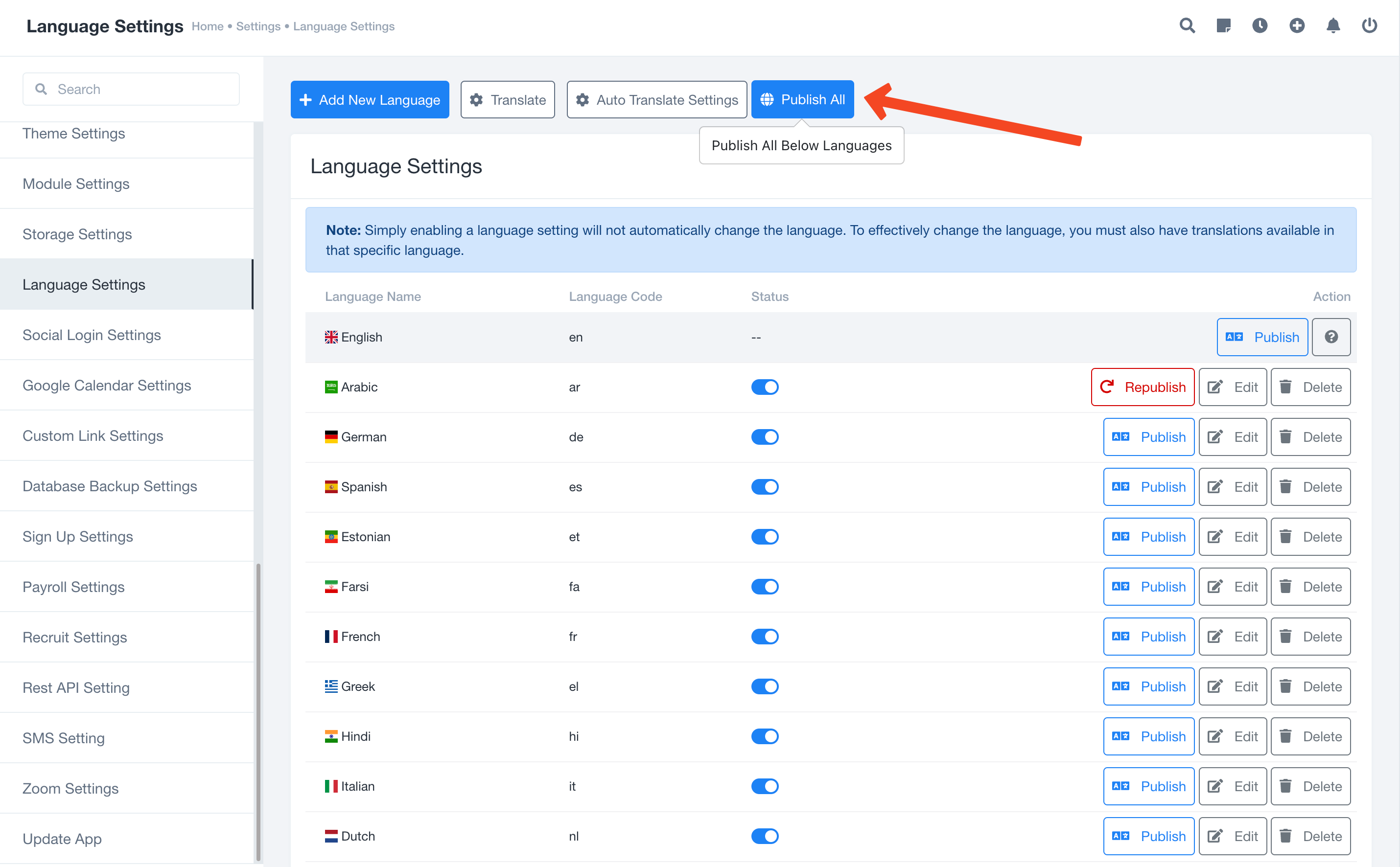Click Republish for Arabic language

[x=1142, y=387]
